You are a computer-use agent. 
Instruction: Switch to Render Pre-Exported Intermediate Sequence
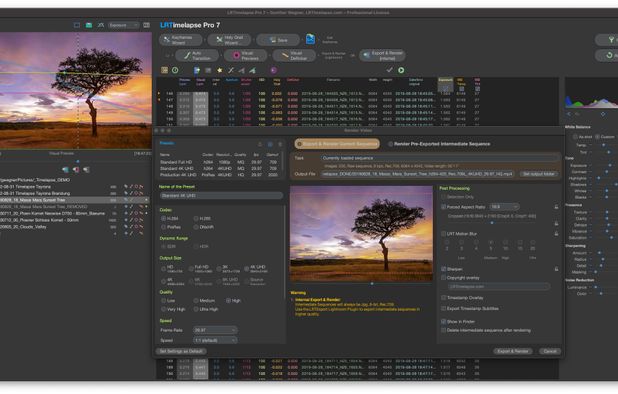coord(439,144)
